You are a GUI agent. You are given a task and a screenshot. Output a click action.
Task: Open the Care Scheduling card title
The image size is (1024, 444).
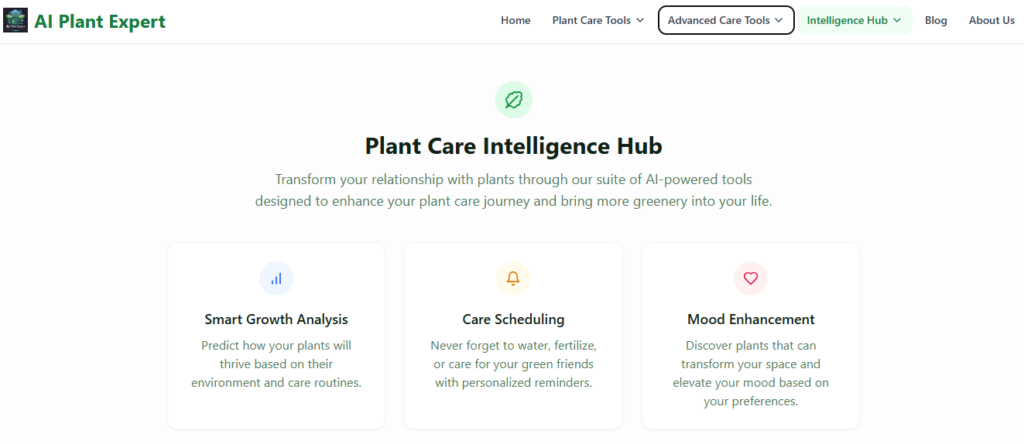[513, 320]
